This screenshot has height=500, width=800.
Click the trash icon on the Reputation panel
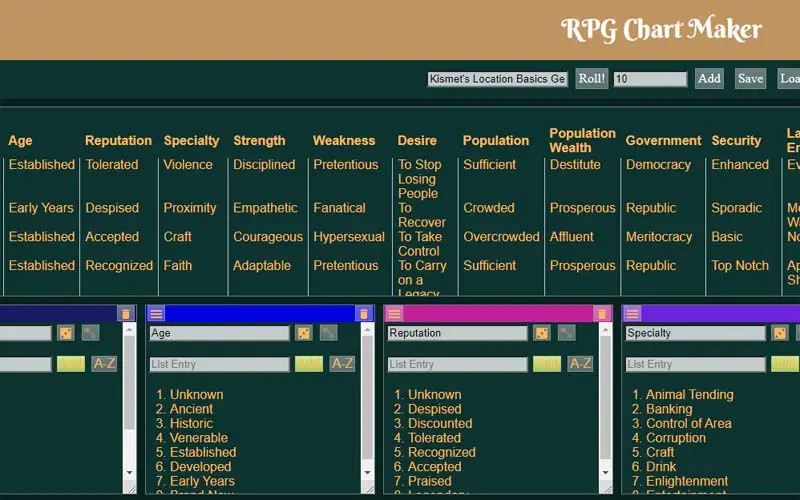click(602, 314)
